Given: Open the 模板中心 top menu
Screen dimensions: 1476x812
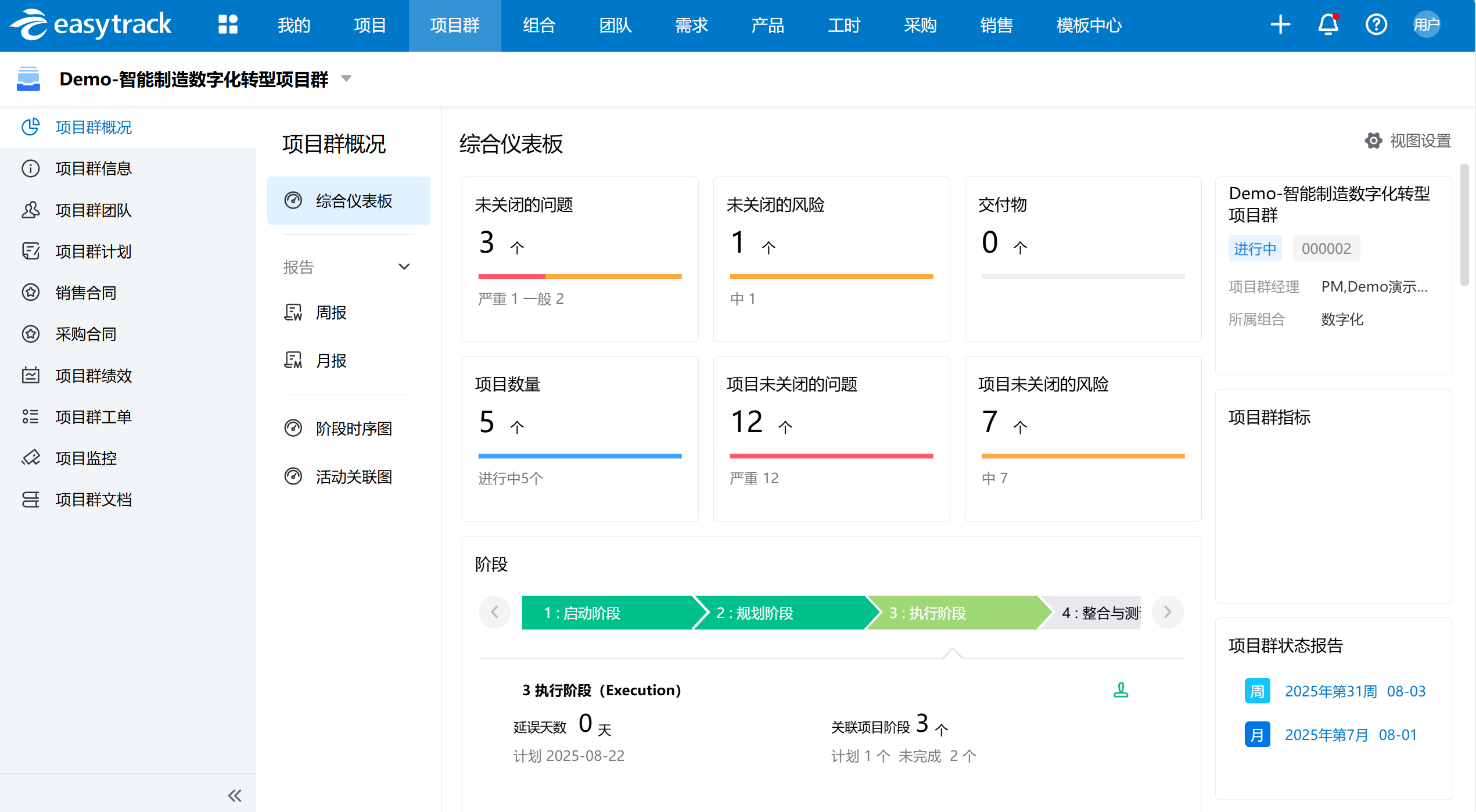Looking at the screenshot, I should (x=1089, y=25).
